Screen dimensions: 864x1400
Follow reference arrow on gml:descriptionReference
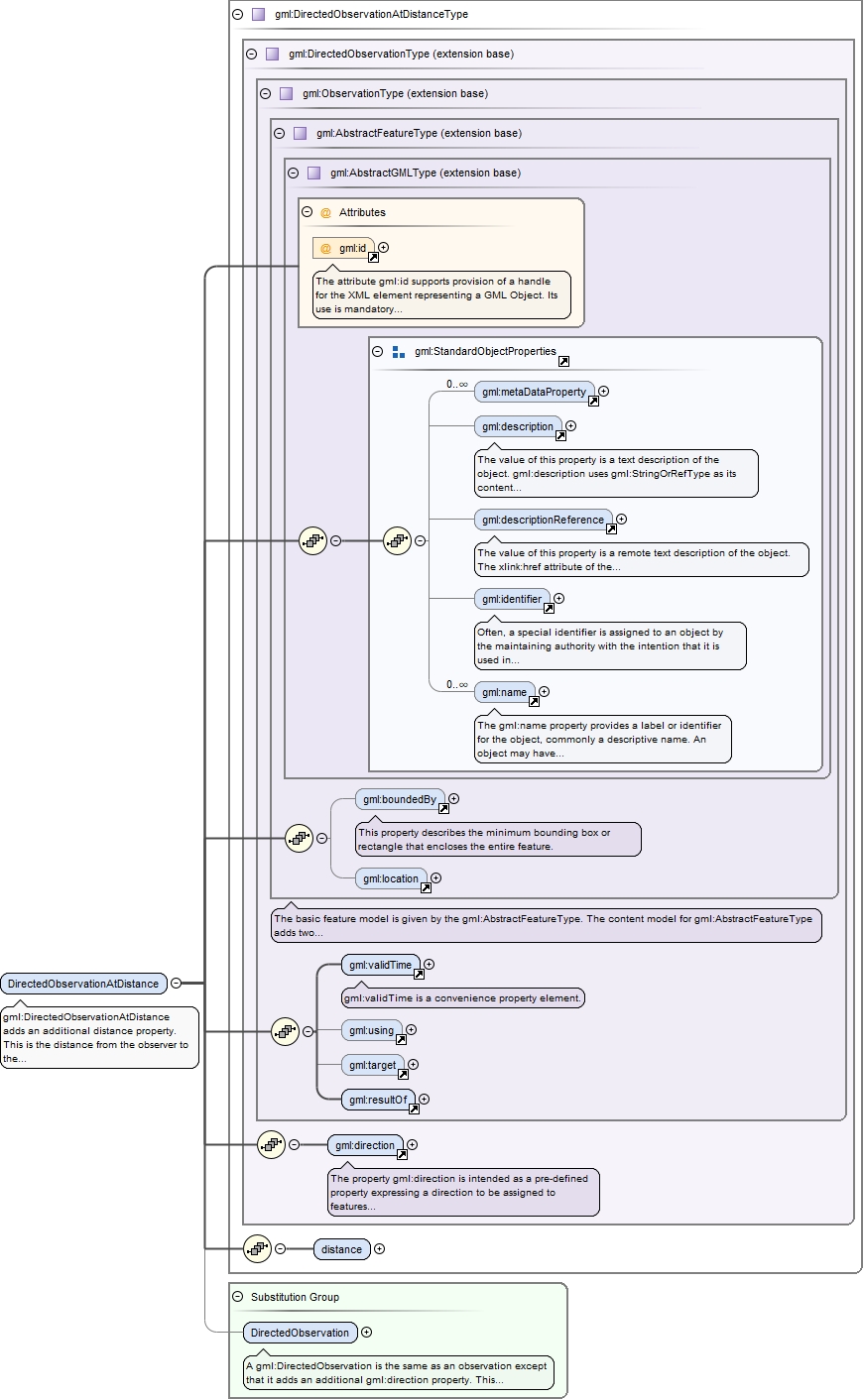click(611, 529)
